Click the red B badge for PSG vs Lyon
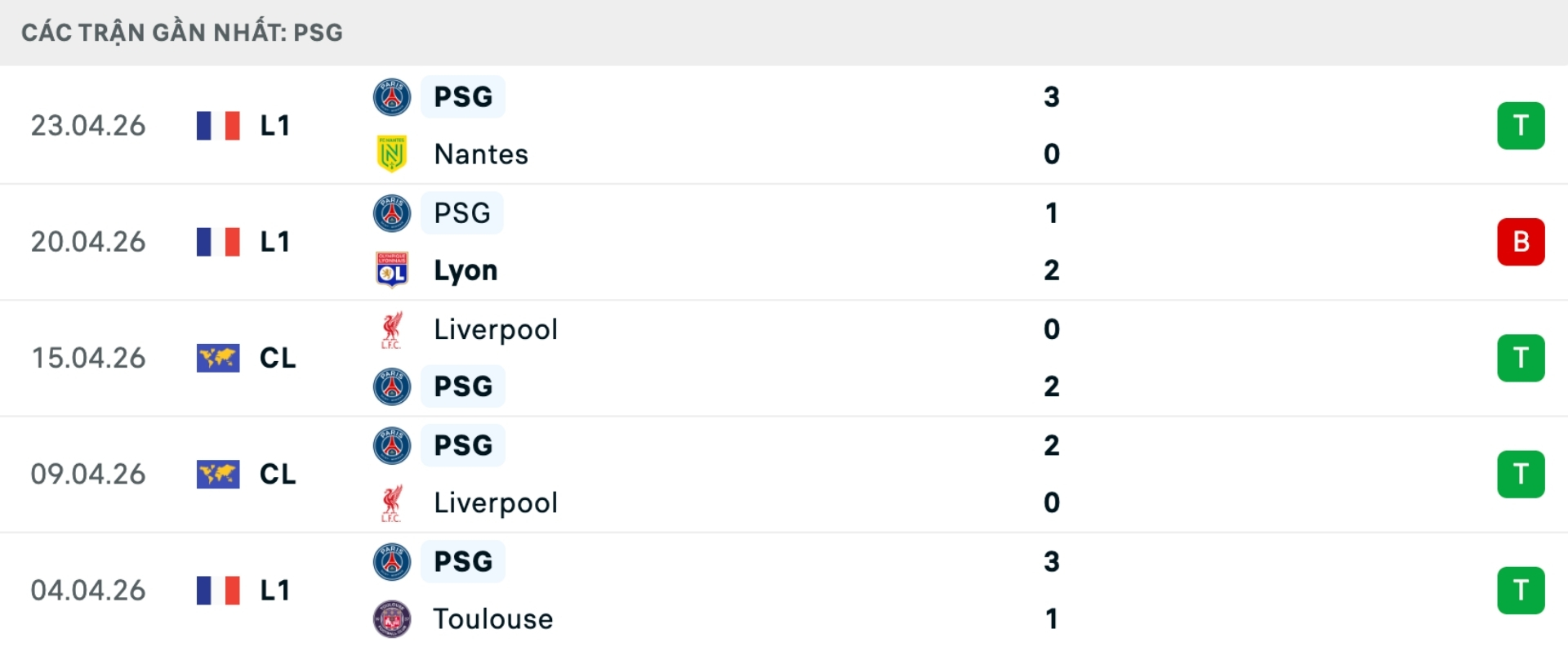 (x=1521, y=242)
